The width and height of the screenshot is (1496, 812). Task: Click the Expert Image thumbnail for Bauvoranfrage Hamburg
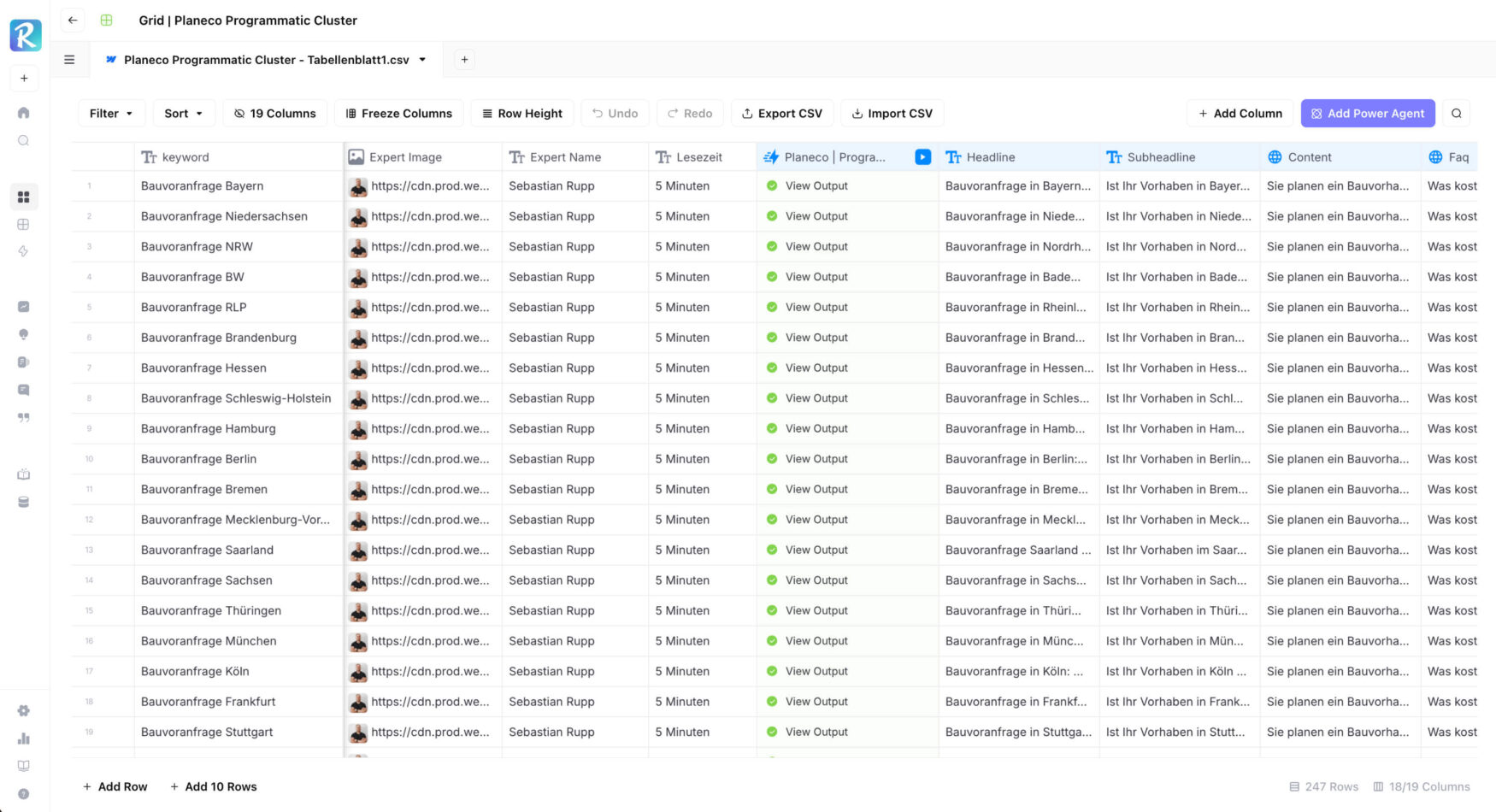point(358,429)
